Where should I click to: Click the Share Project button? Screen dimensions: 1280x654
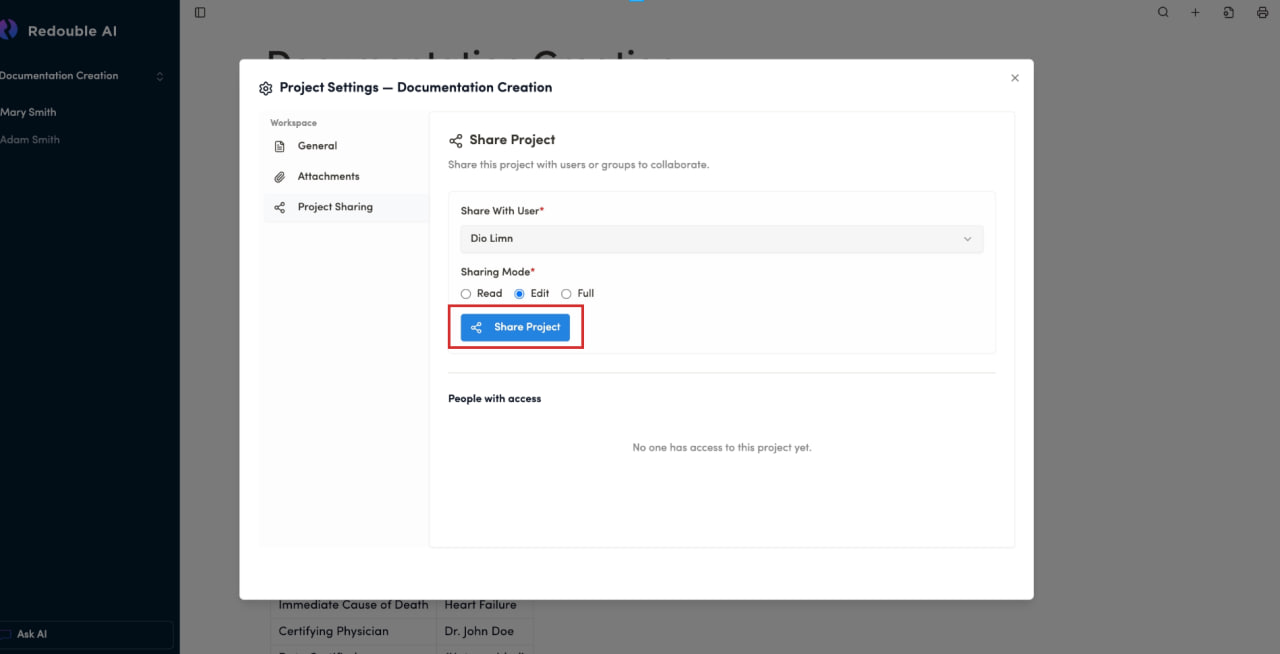(515, 327)
